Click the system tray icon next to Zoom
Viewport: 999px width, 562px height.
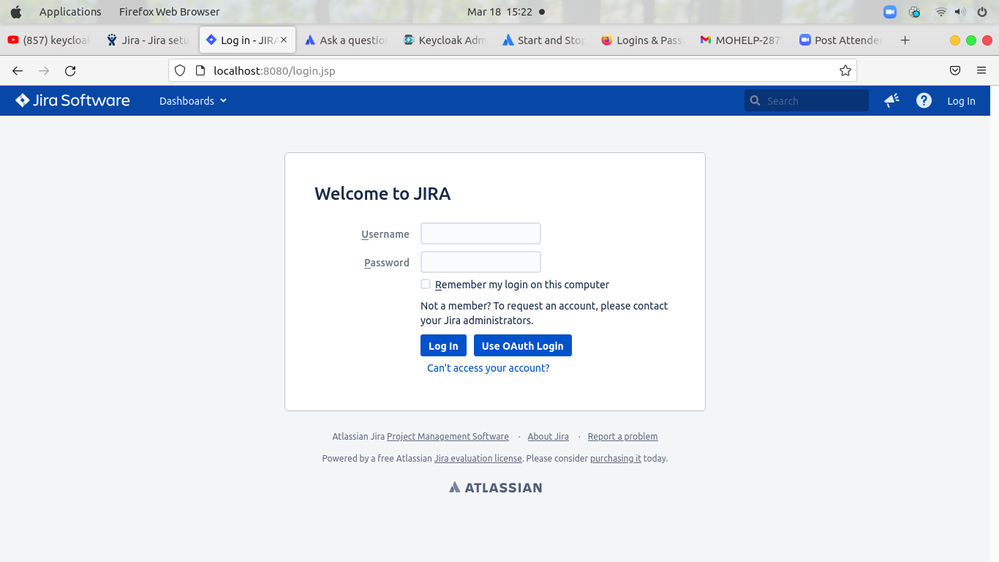click(x=914, y=12)
